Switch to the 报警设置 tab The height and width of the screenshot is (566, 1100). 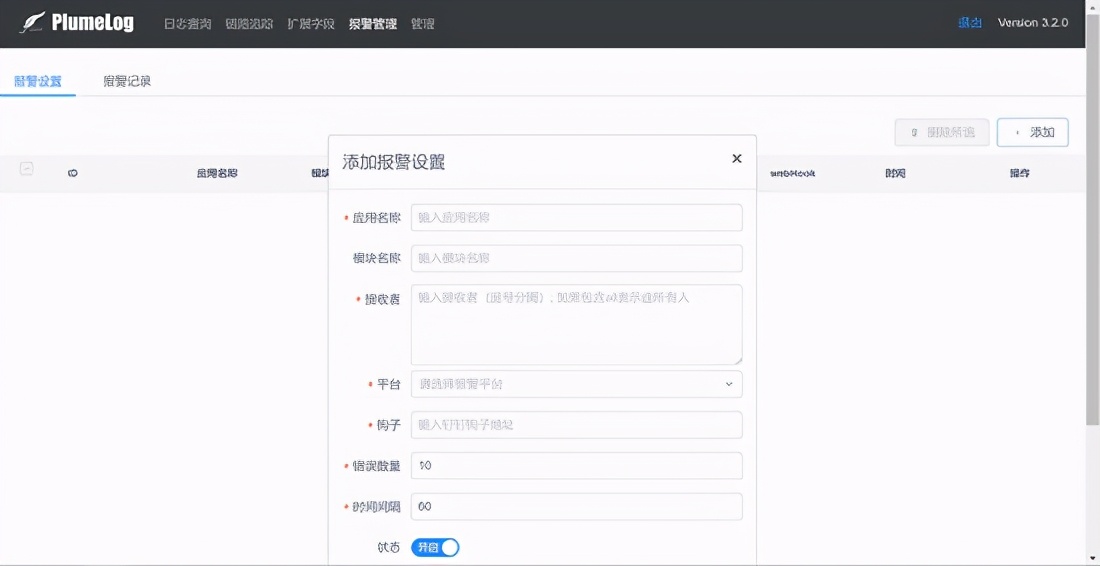click(38, 81)
